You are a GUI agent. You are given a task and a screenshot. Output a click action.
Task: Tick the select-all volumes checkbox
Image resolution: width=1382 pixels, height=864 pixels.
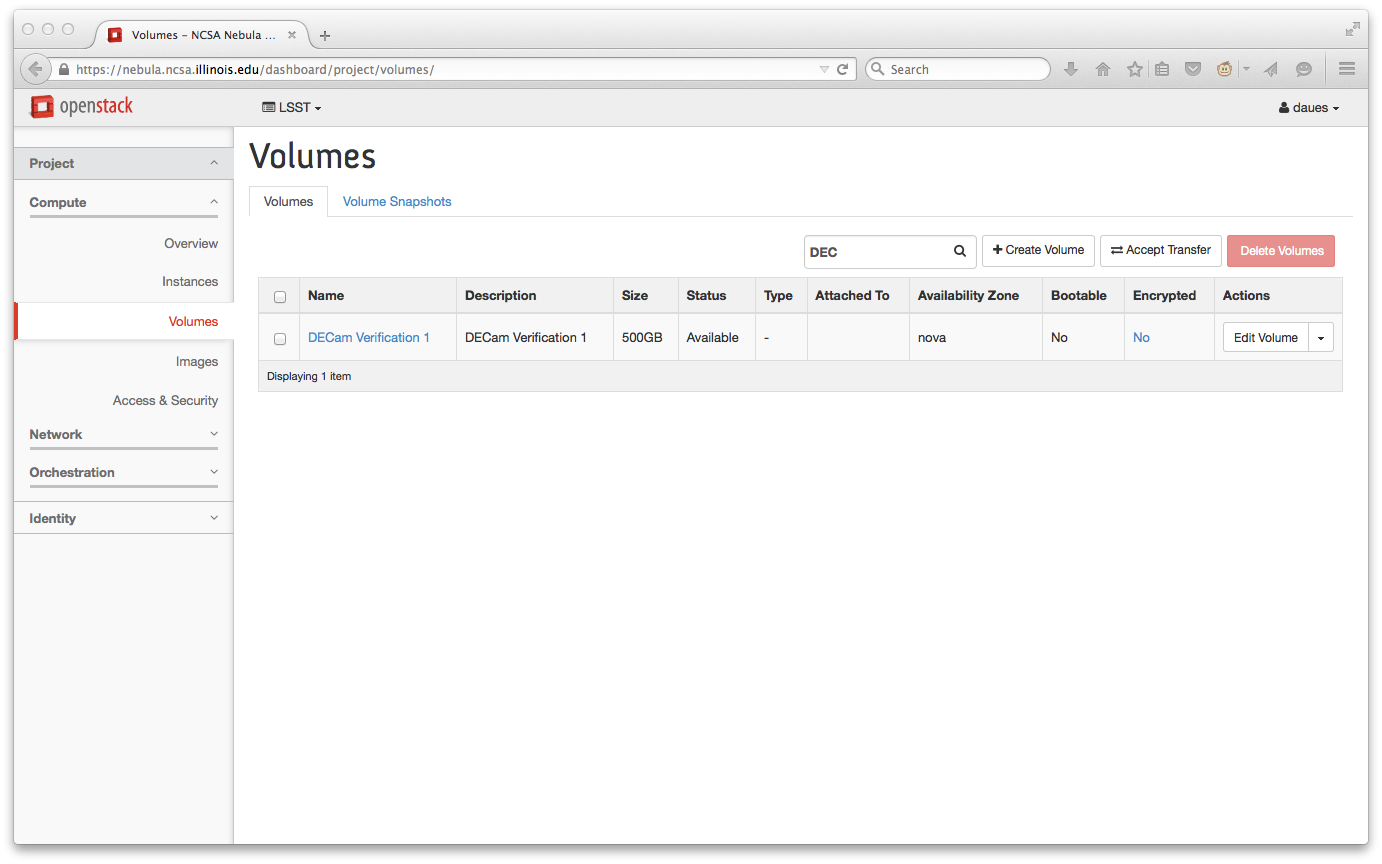pyautogui.click(x=280, y=297)
